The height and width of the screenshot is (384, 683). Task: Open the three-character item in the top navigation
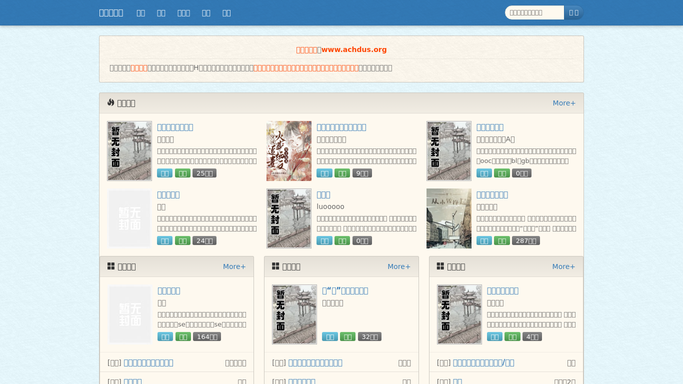[x=183, y=13]
